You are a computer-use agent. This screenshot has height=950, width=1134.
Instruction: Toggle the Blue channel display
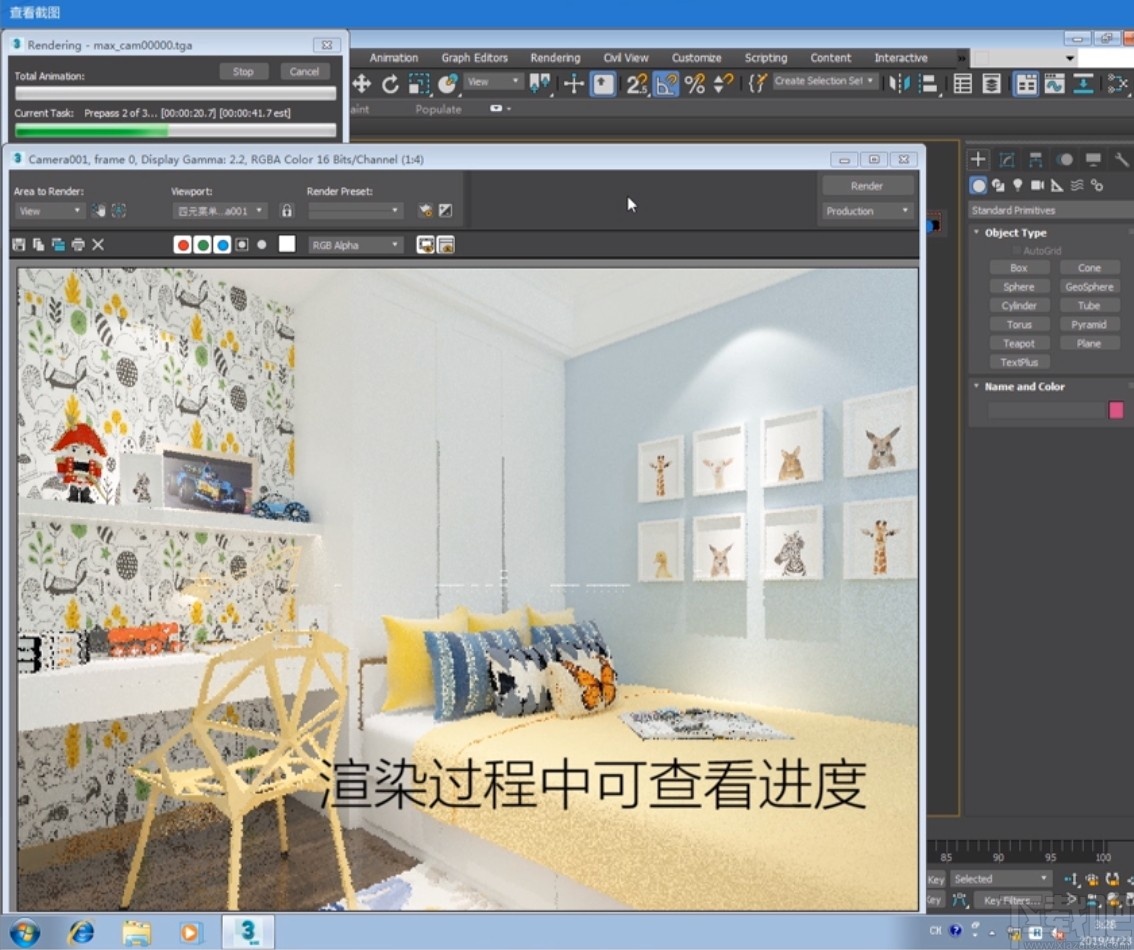(222, 245)
